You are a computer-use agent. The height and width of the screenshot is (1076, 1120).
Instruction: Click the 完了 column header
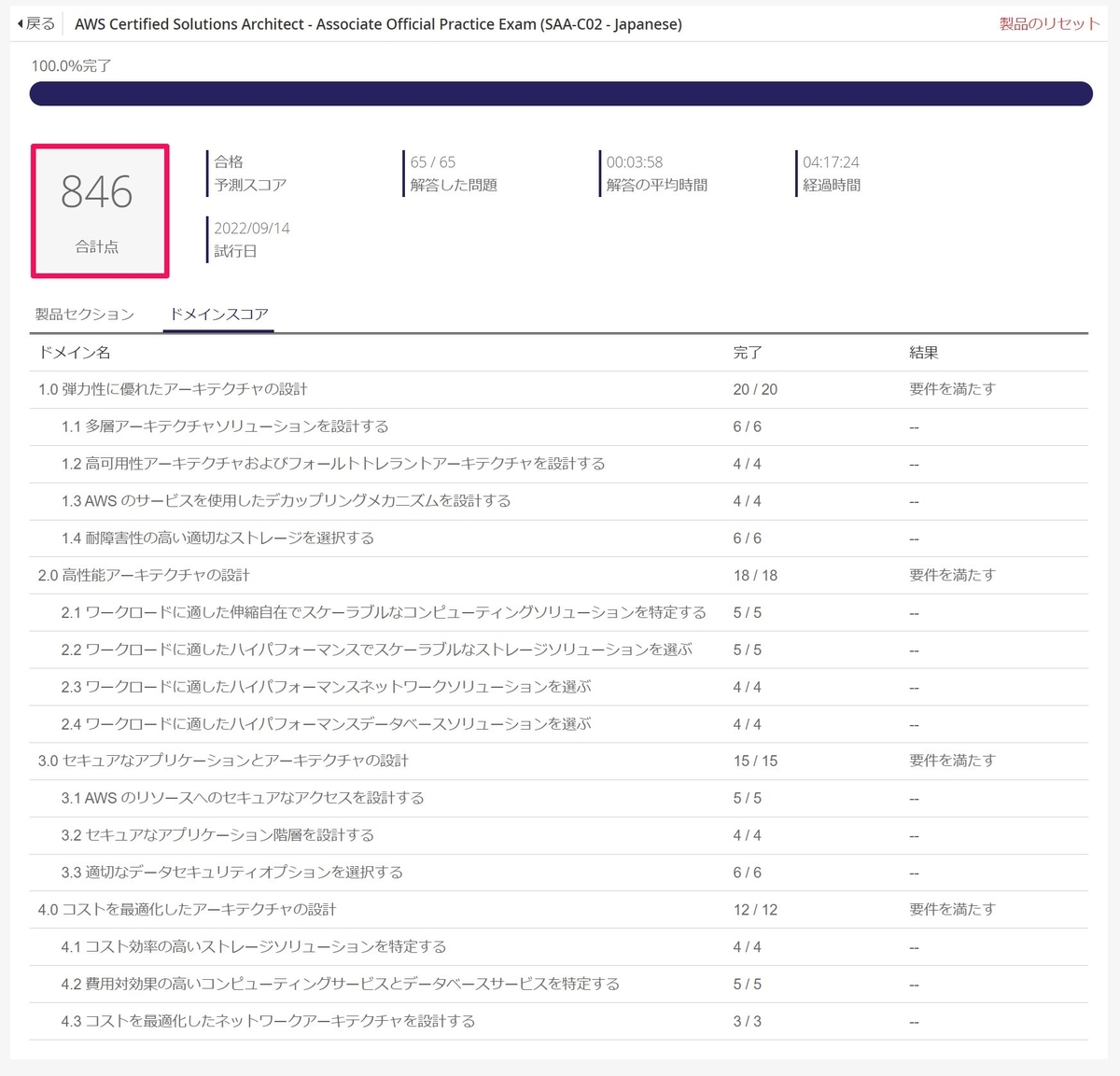748,353
